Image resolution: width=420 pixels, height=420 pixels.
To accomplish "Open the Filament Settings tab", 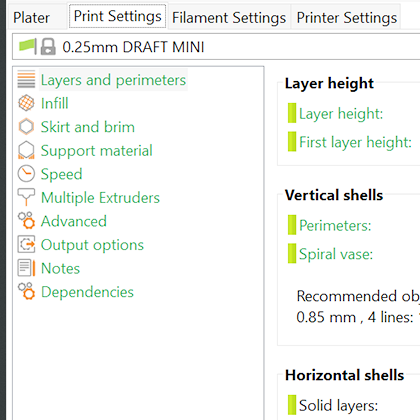I will 229,17.
